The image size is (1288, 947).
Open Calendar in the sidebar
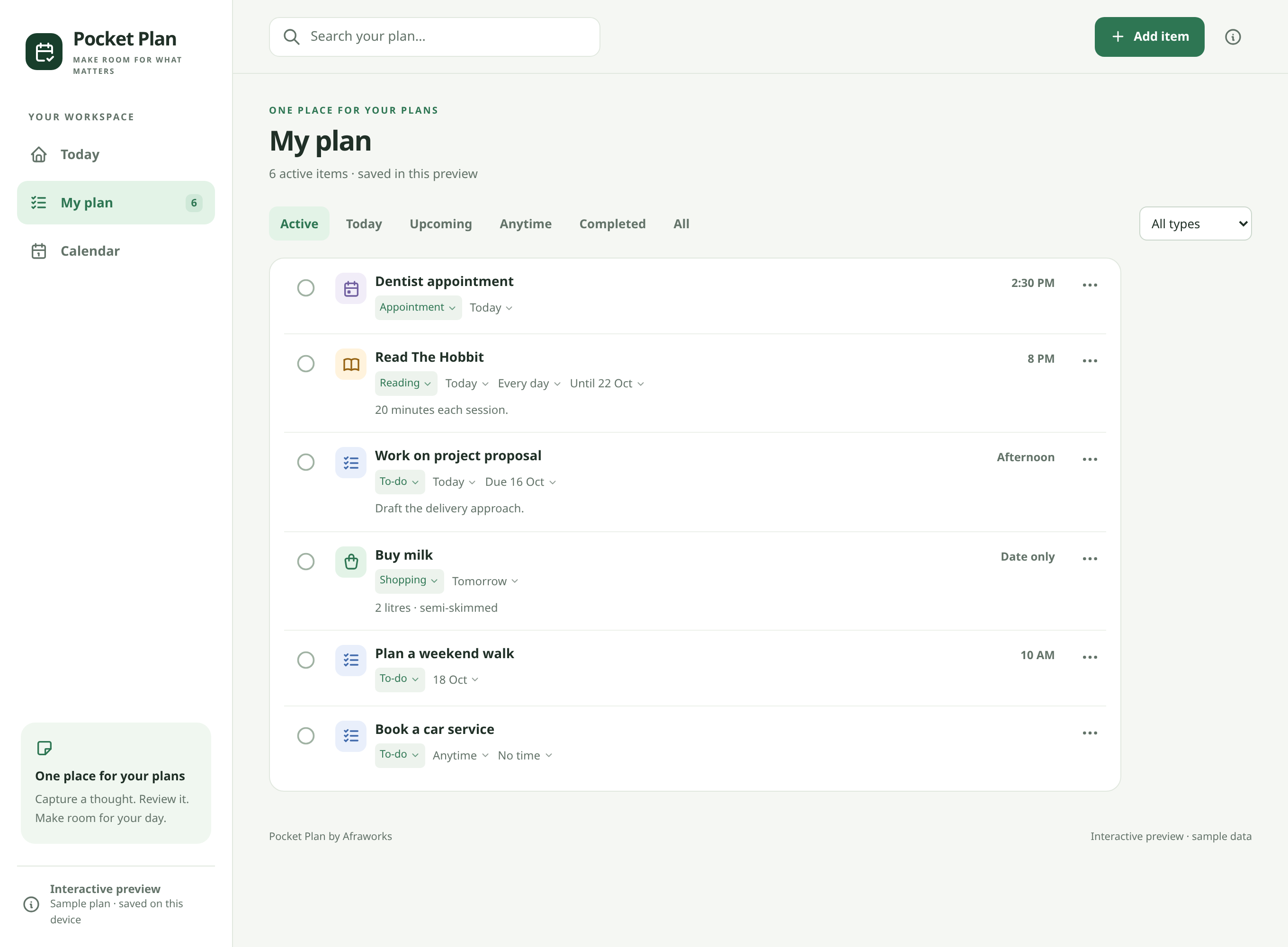[x=116, y=251]
